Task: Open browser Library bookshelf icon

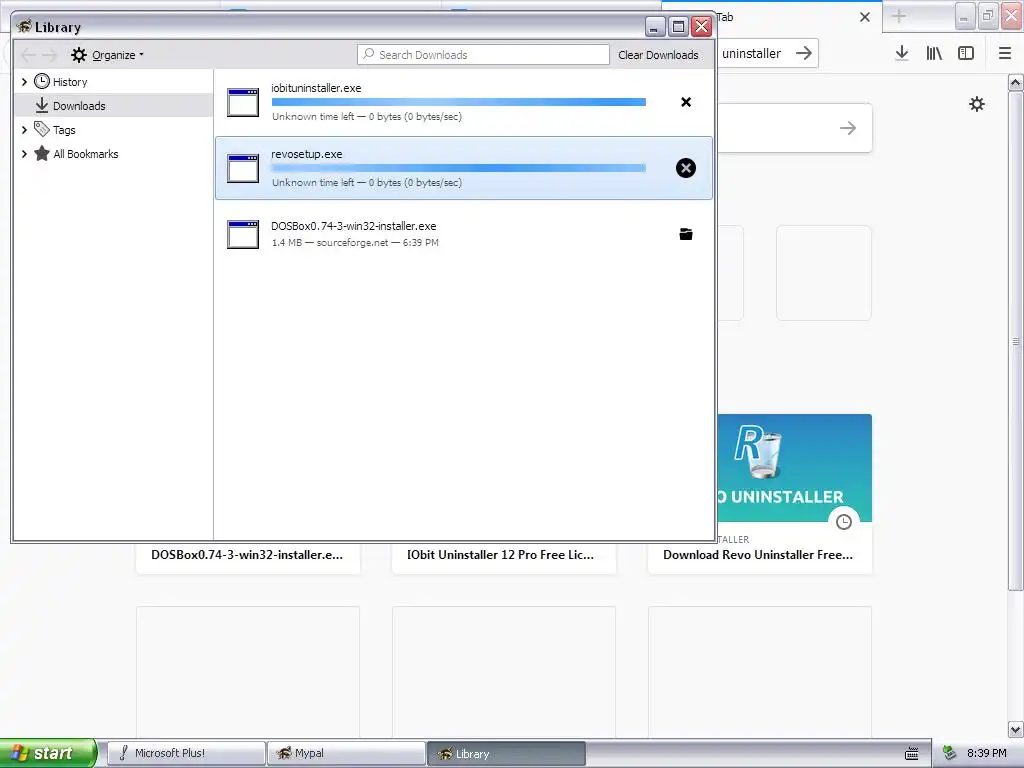Action: pos(934,54)
